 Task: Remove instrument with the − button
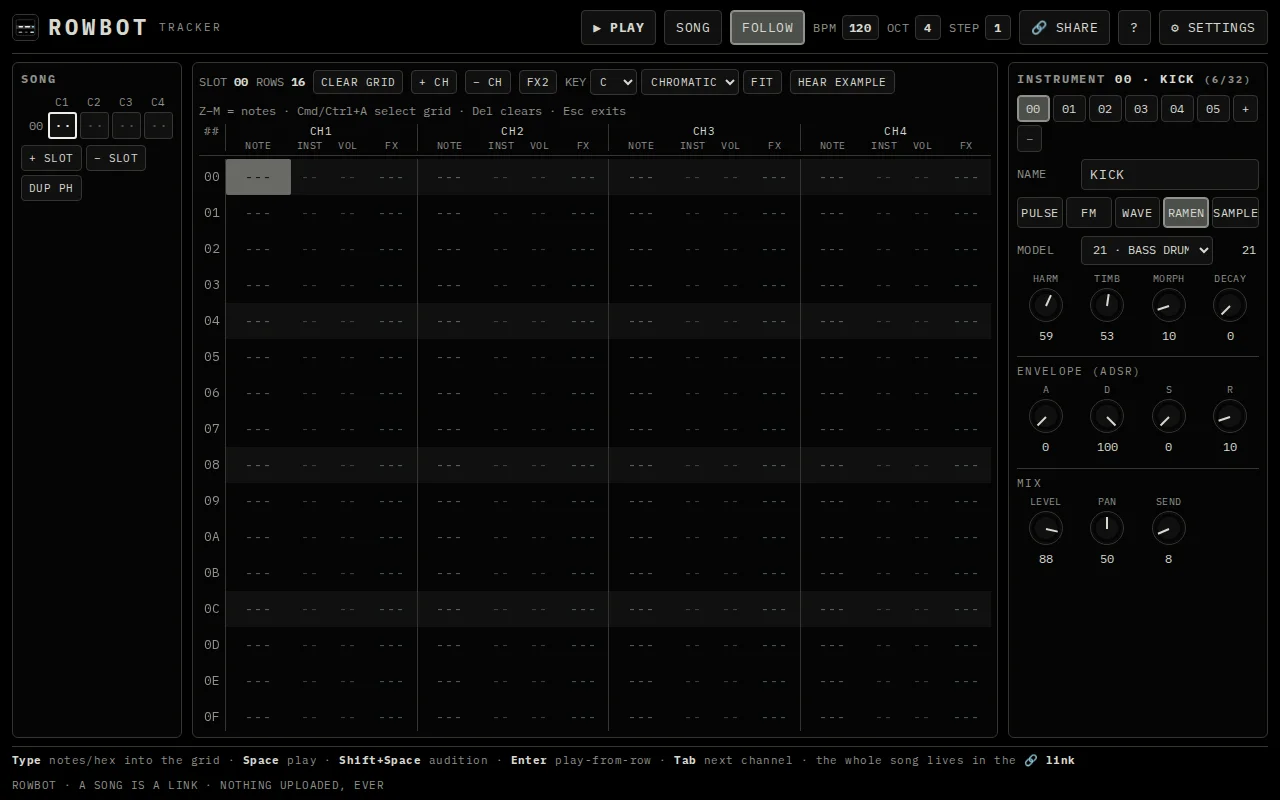(x=1029, y=138)
